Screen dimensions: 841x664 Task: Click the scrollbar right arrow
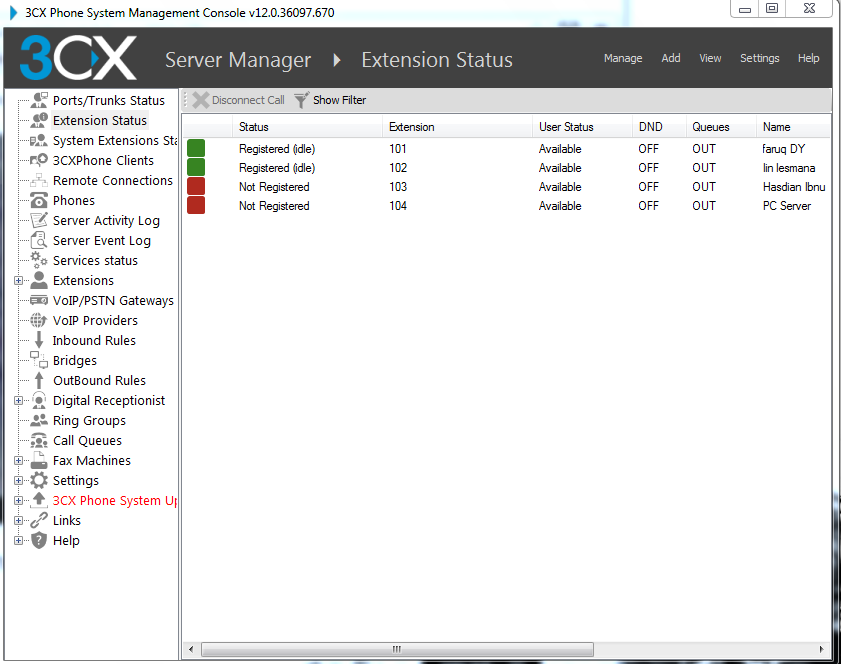tap(821, 649)
